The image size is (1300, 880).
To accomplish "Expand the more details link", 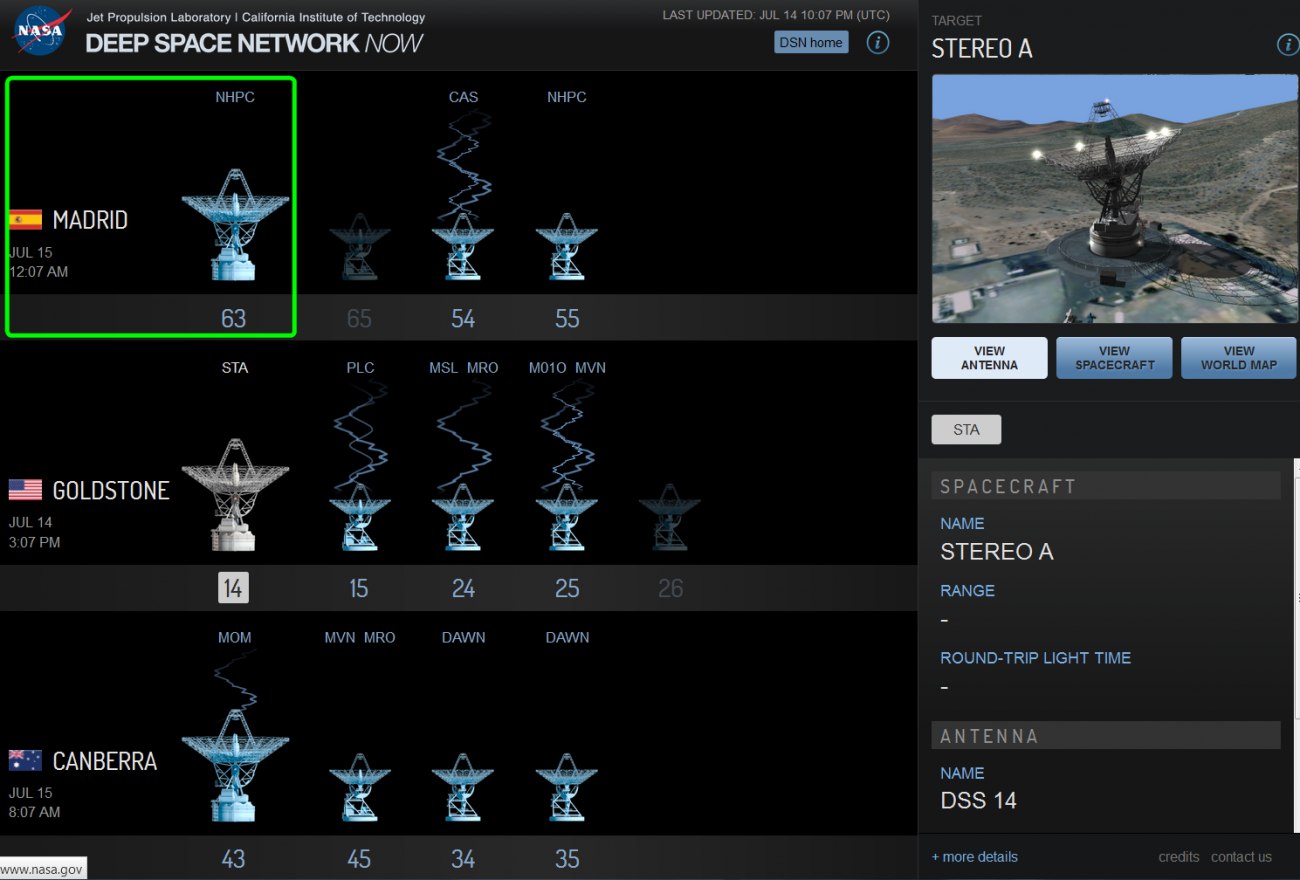I will point(975,857).
